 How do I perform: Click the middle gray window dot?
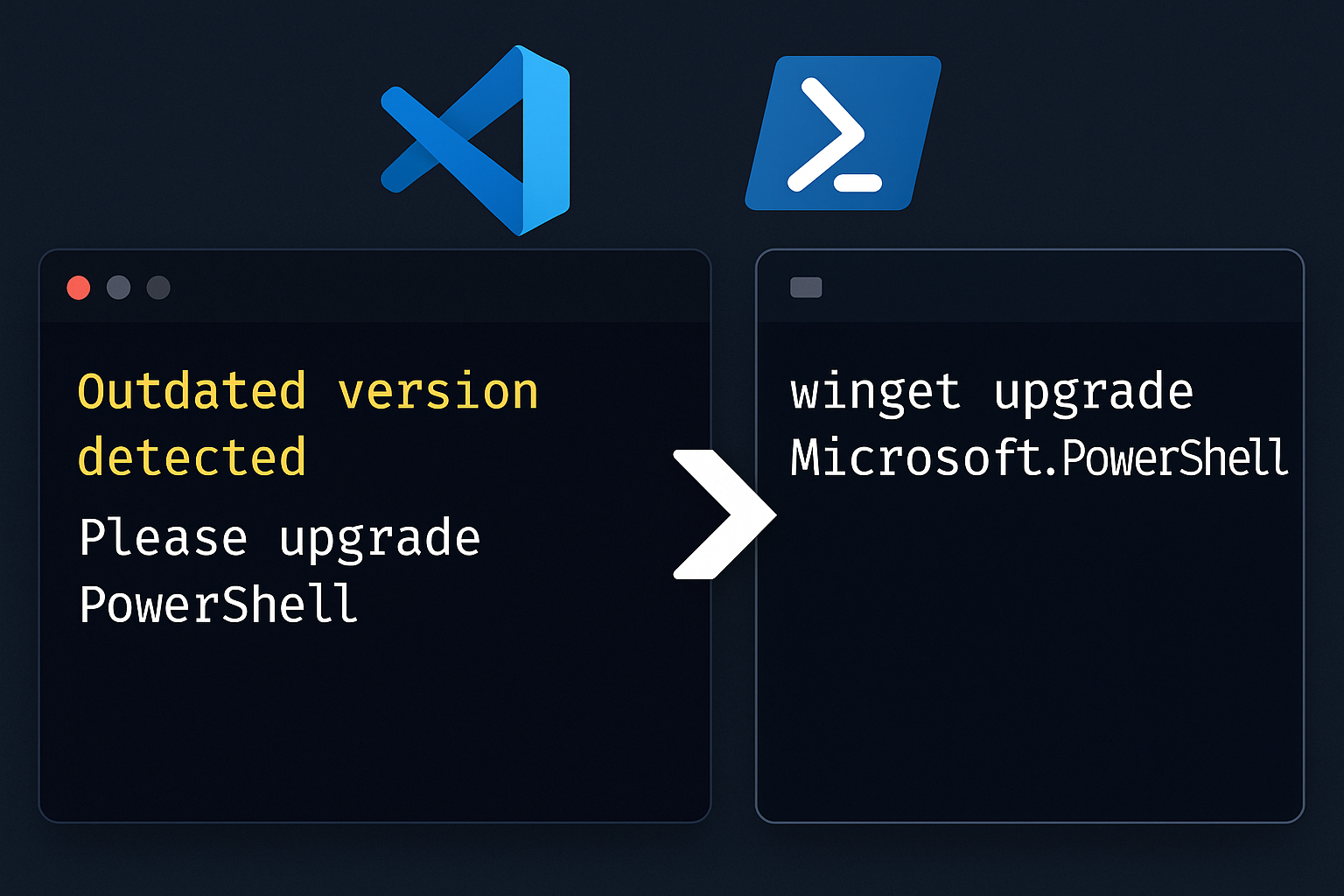pos(118,288)
